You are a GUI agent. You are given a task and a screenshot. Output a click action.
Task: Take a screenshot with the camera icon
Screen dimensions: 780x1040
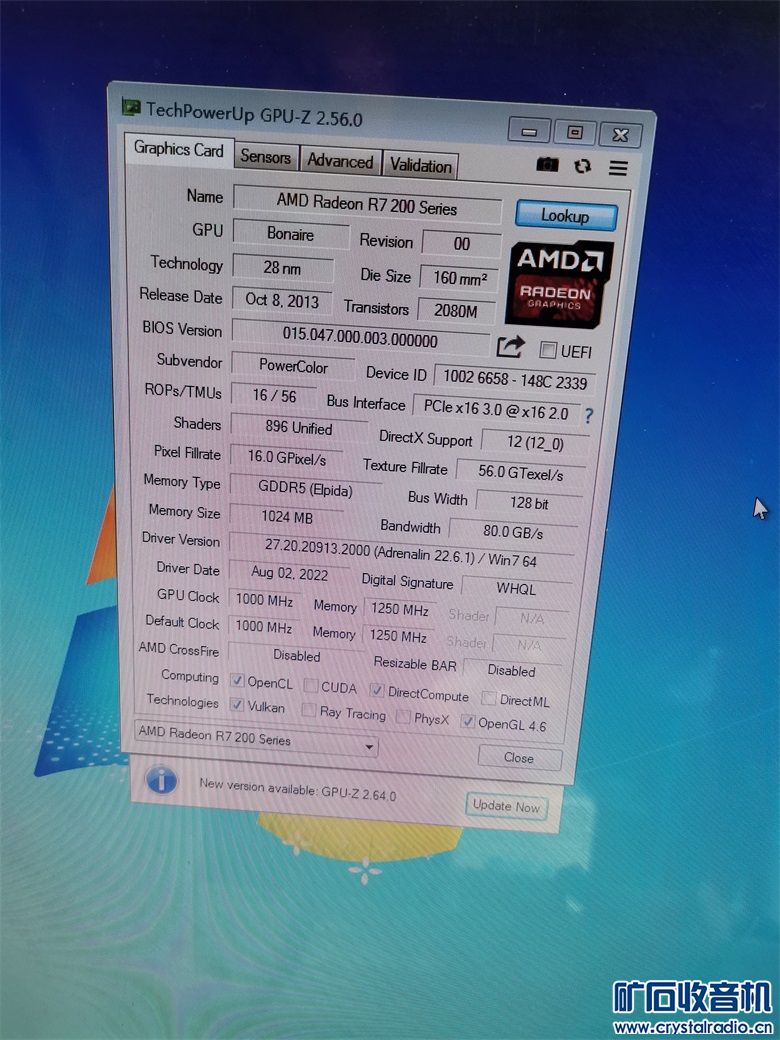(x=547, y=164)
